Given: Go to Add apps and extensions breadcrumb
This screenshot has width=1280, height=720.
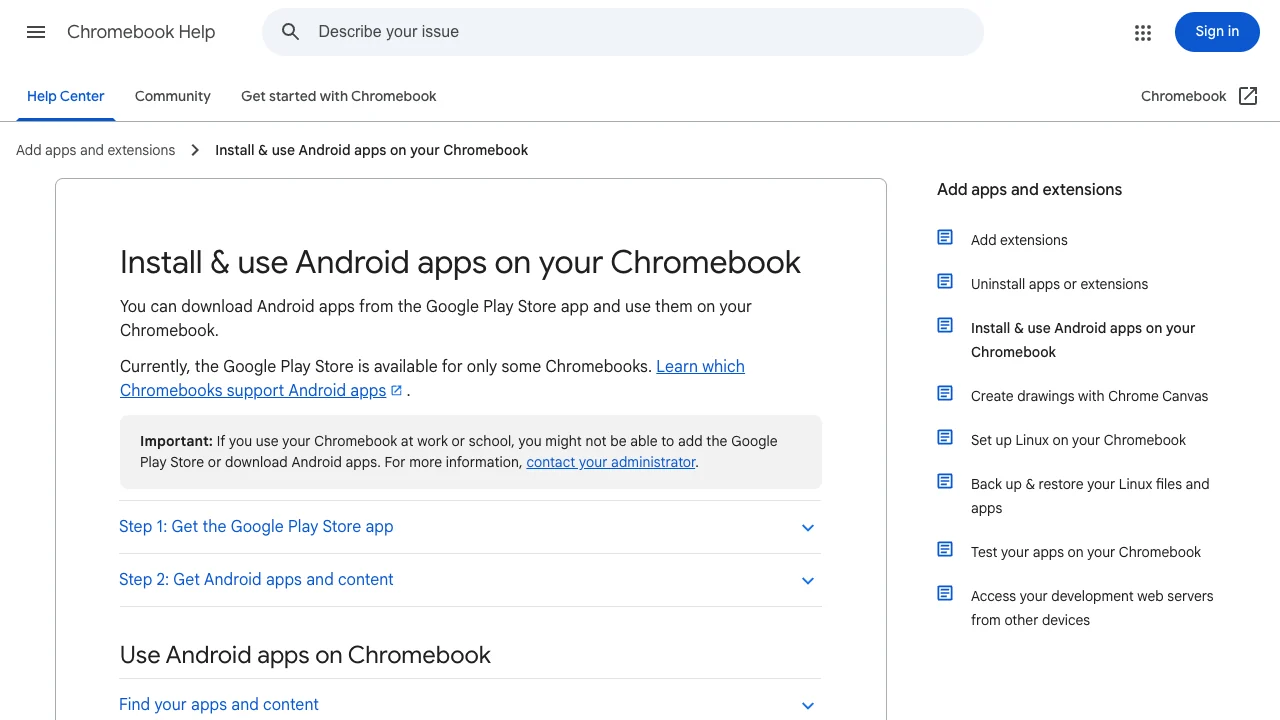Looking at the screenshot, I should tap(95, 150).
